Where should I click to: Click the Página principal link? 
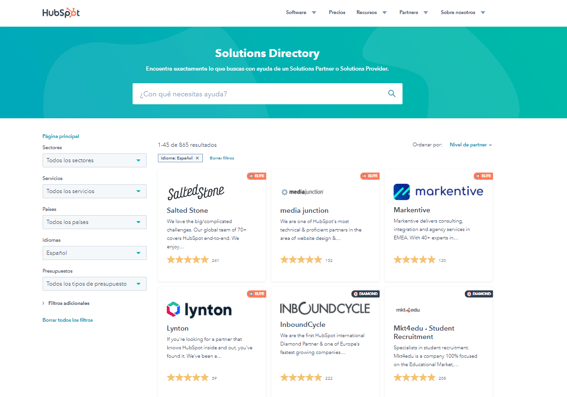point(61,136)
